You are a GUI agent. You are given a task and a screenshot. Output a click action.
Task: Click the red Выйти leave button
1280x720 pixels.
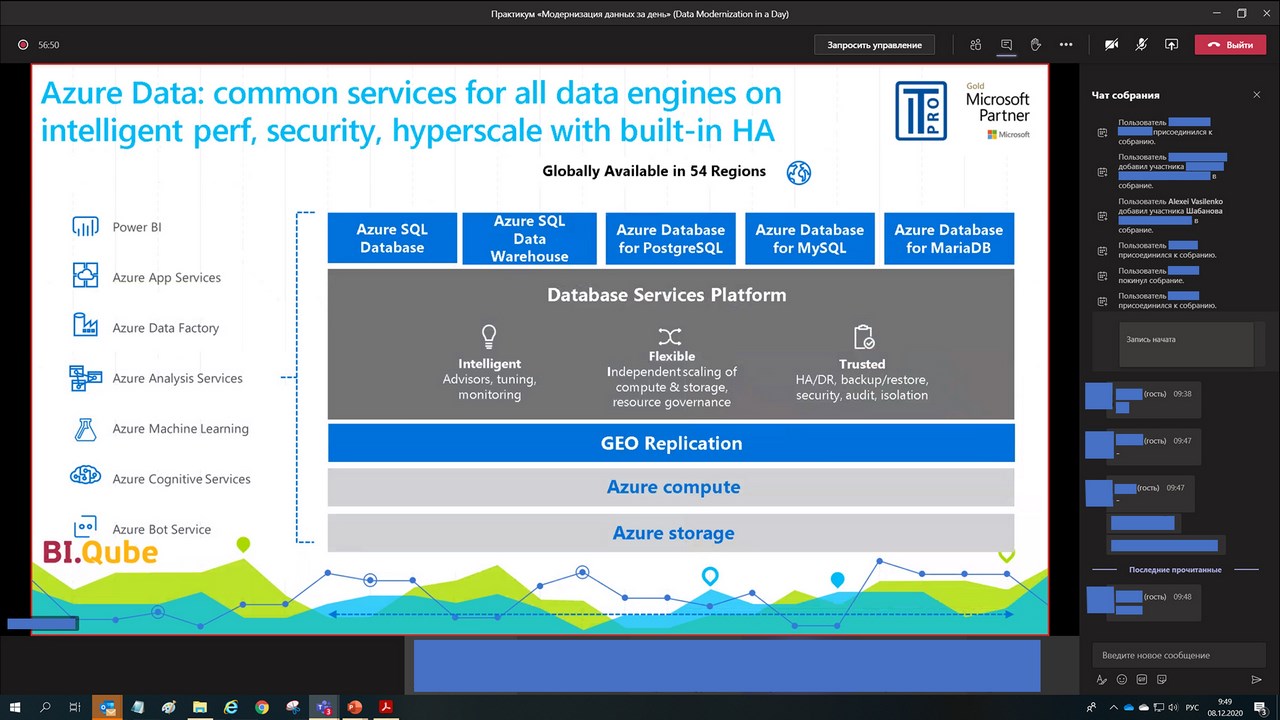[1230, 45]
